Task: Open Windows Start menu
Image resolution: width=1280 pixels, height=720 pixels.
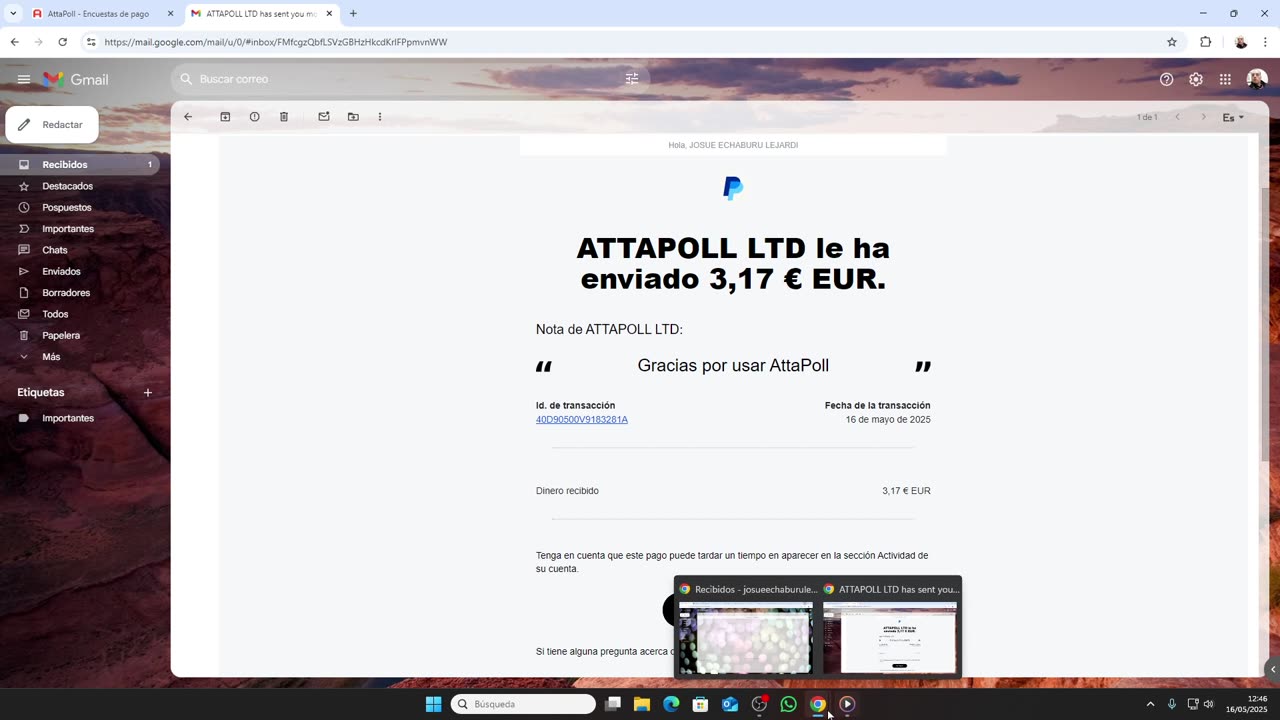Action: [x=433, y=704]
